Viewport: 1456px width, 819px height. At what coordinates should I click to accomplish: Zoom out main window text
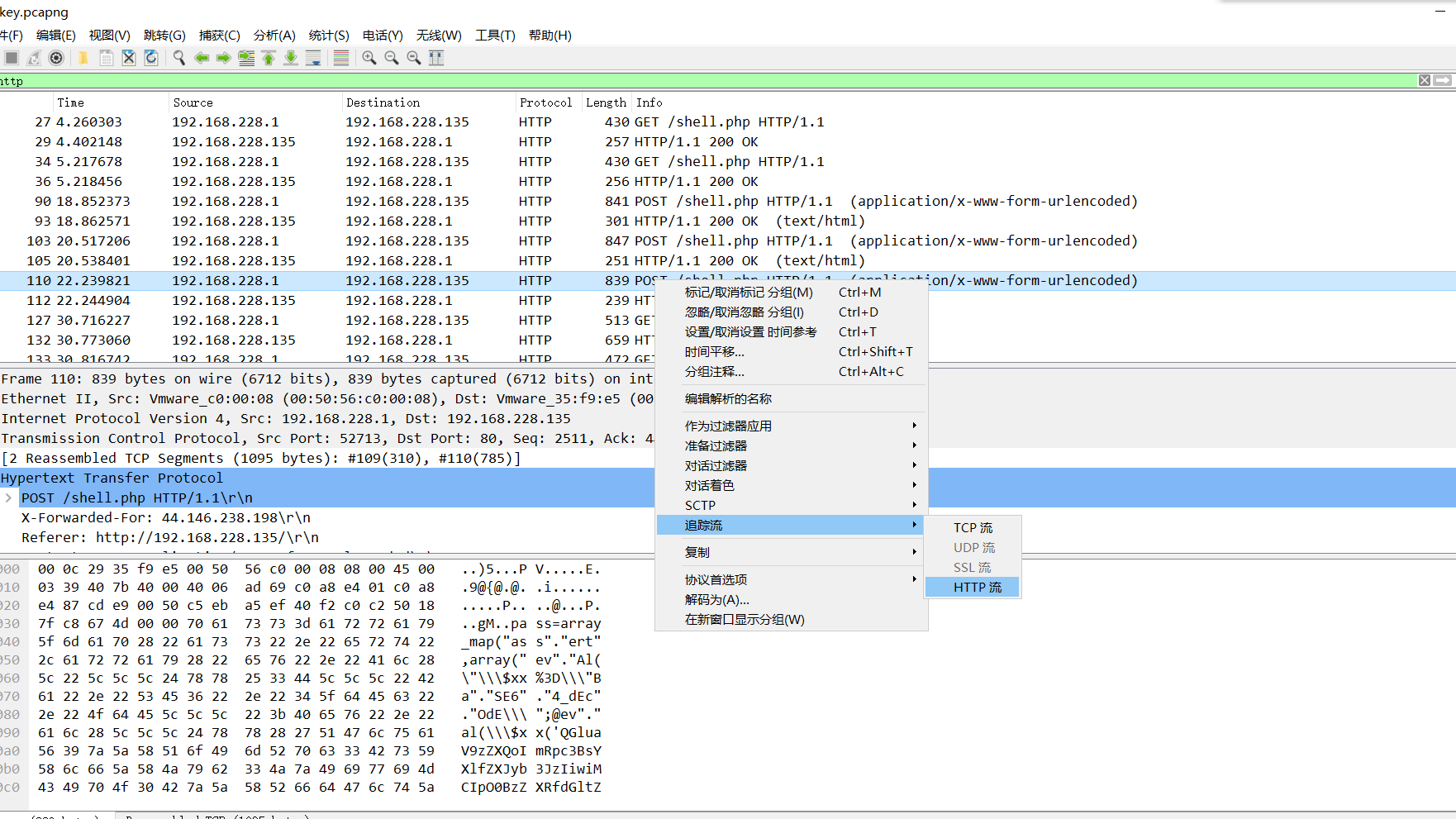pos(392,58)
